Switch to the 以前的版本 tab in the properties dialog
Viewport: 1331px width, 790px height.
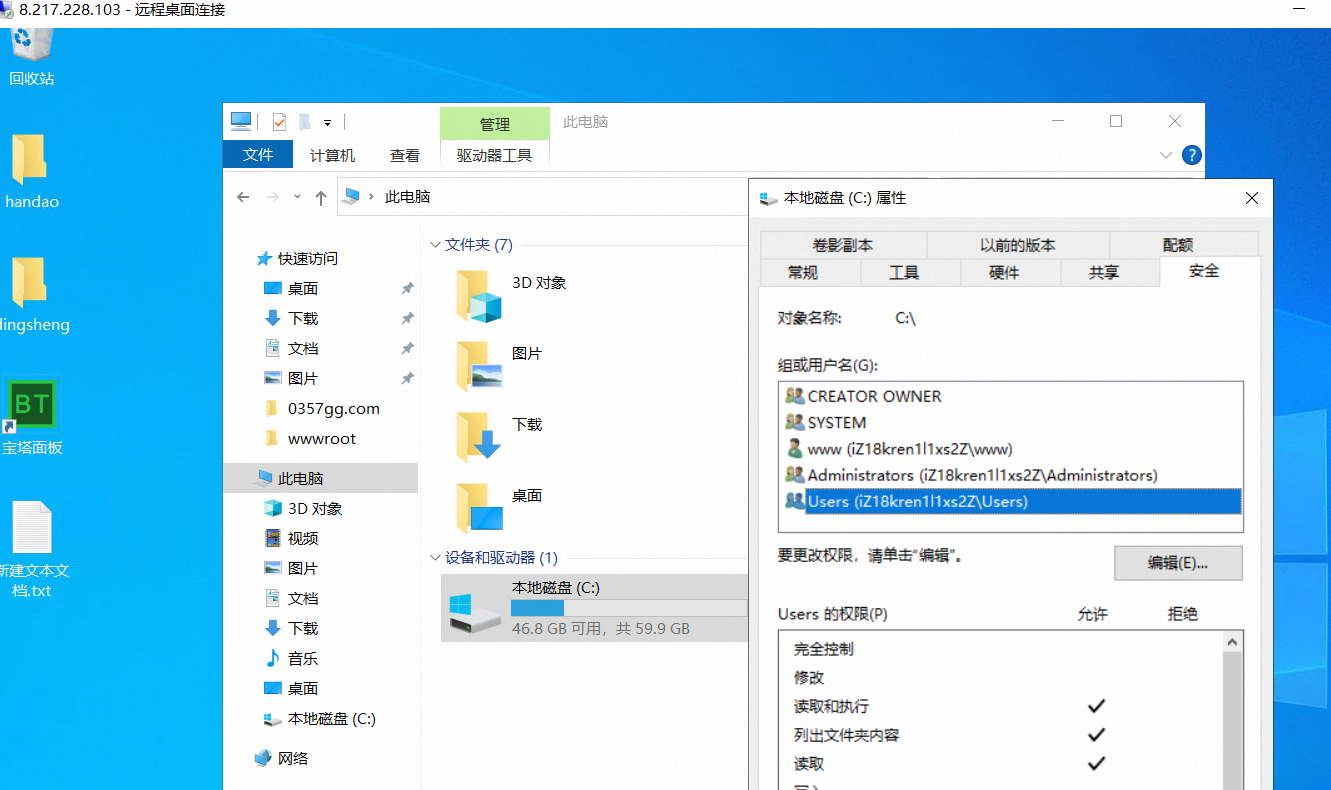pos(1018,245)
